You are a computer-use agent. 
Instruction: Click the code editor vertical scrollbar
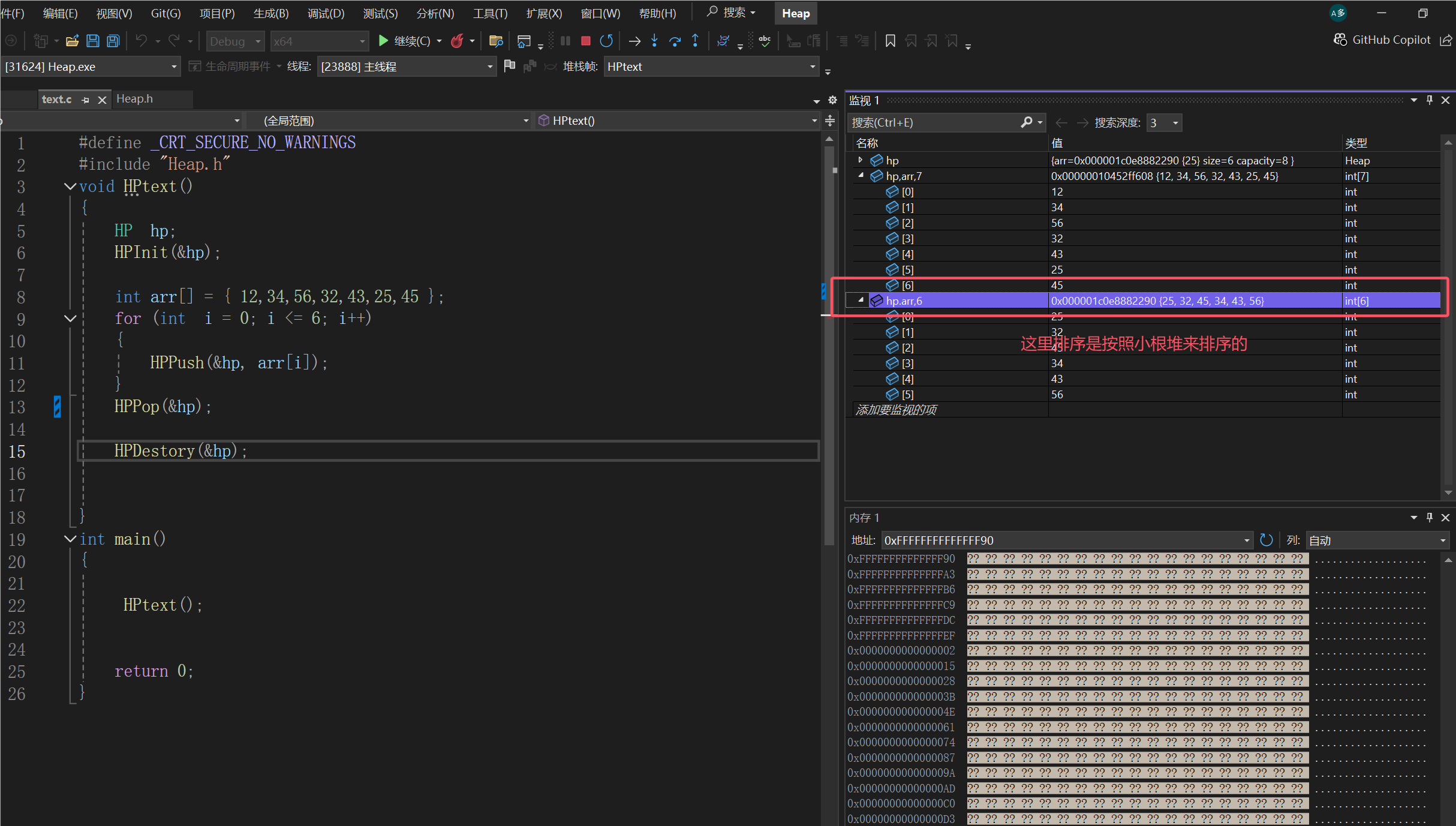pos(829,360)
